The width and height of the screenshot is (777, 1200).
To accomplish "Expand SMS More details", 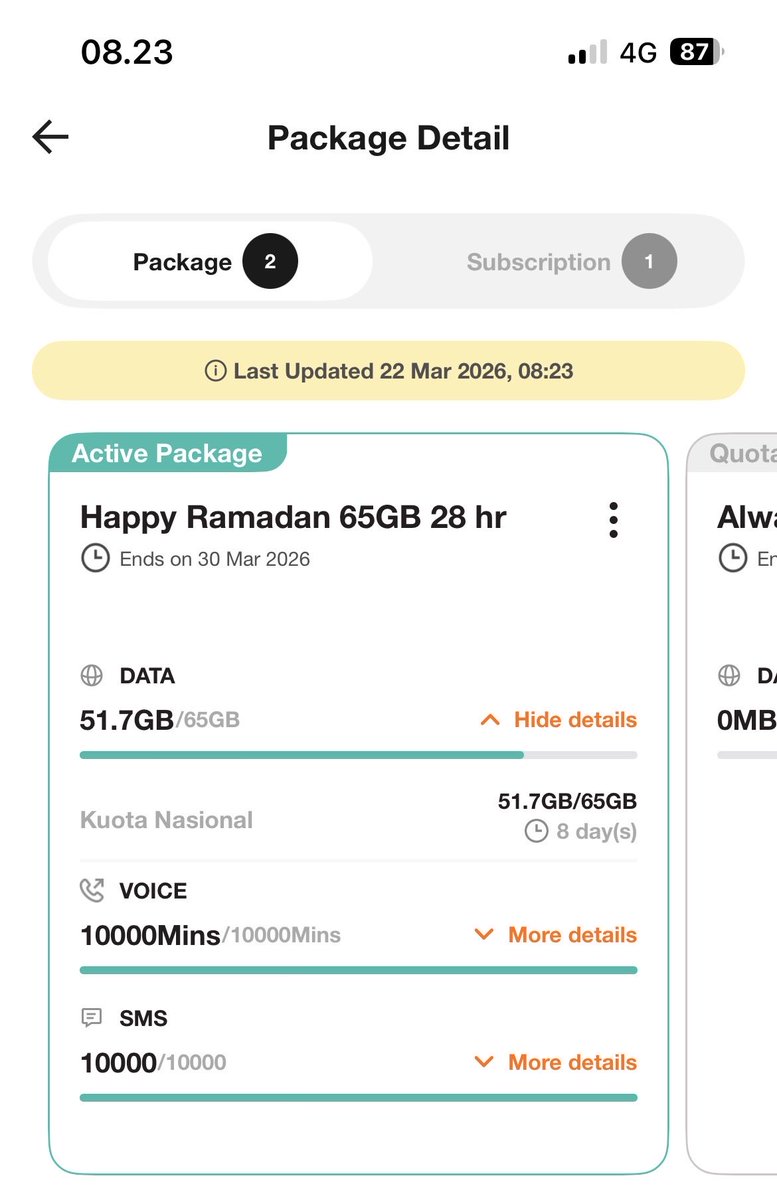I will [555, 1062].
